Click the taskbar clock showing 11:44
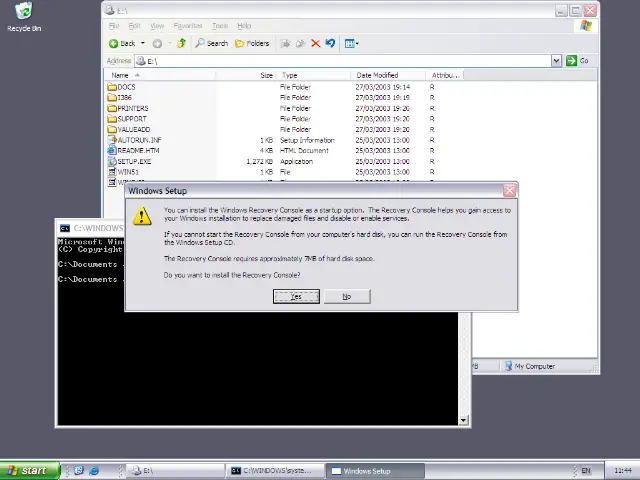The height and width of the screenshot is (480, 640). point(623,471)
